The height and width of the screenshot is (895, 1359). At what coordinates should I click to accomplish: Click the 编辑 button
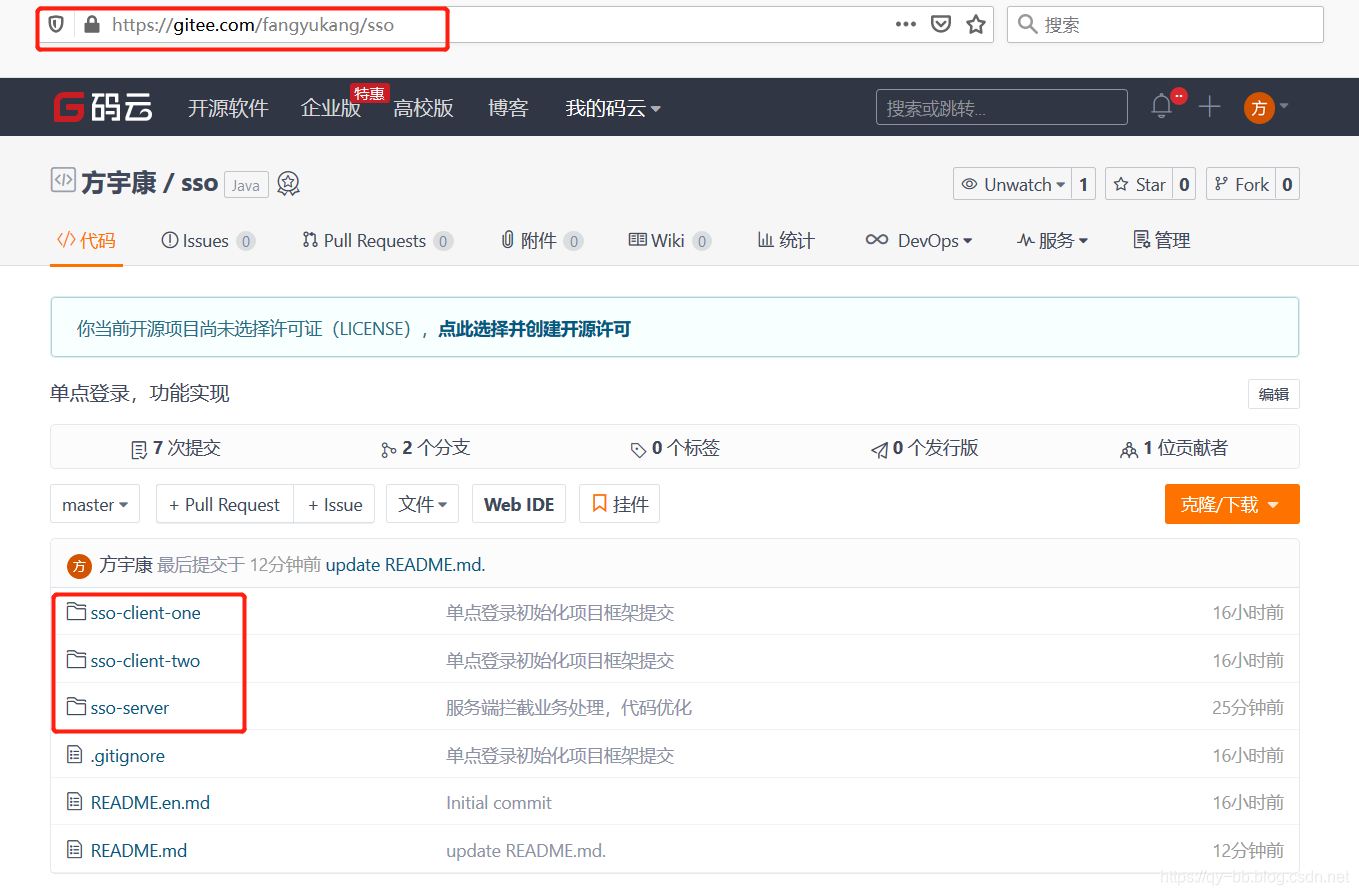pyautogui.click(x=1274, y=394)
